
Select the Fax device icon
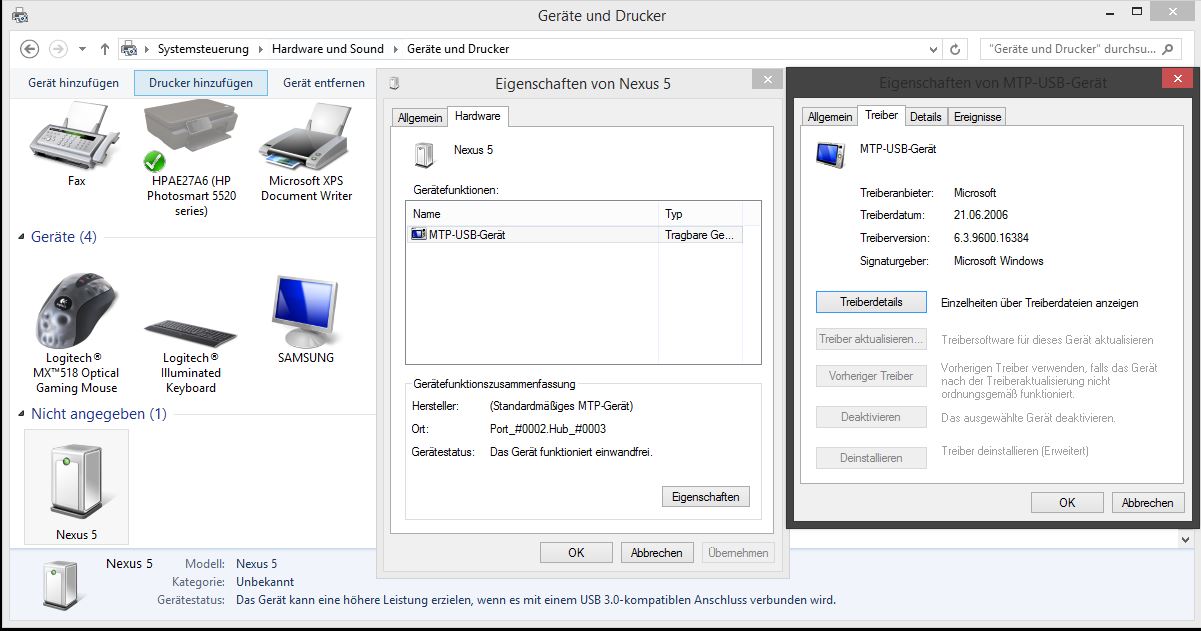point(76,137)
